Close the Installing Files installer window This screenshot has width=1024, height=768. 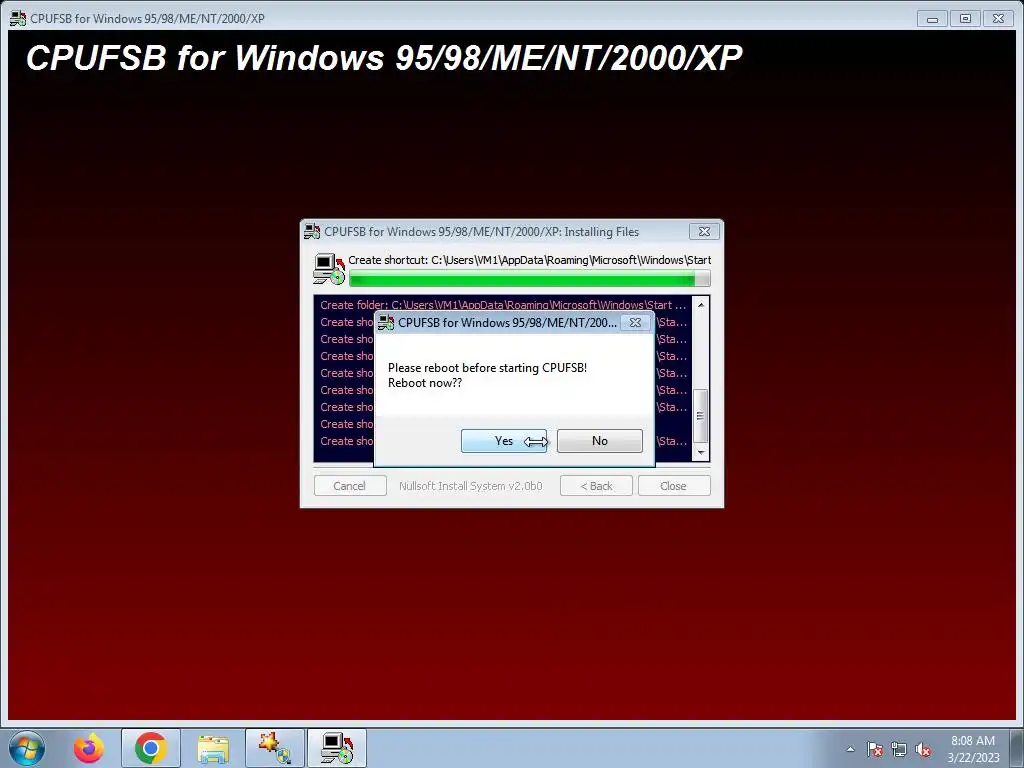pyautogui.click(x=704, y=231)
